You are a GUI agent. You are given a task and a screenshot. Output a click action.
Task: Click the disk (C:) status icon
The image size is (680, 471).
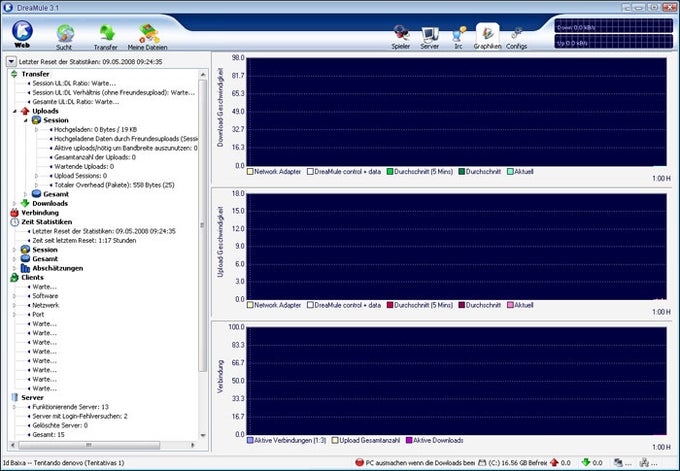pos(482,463)
